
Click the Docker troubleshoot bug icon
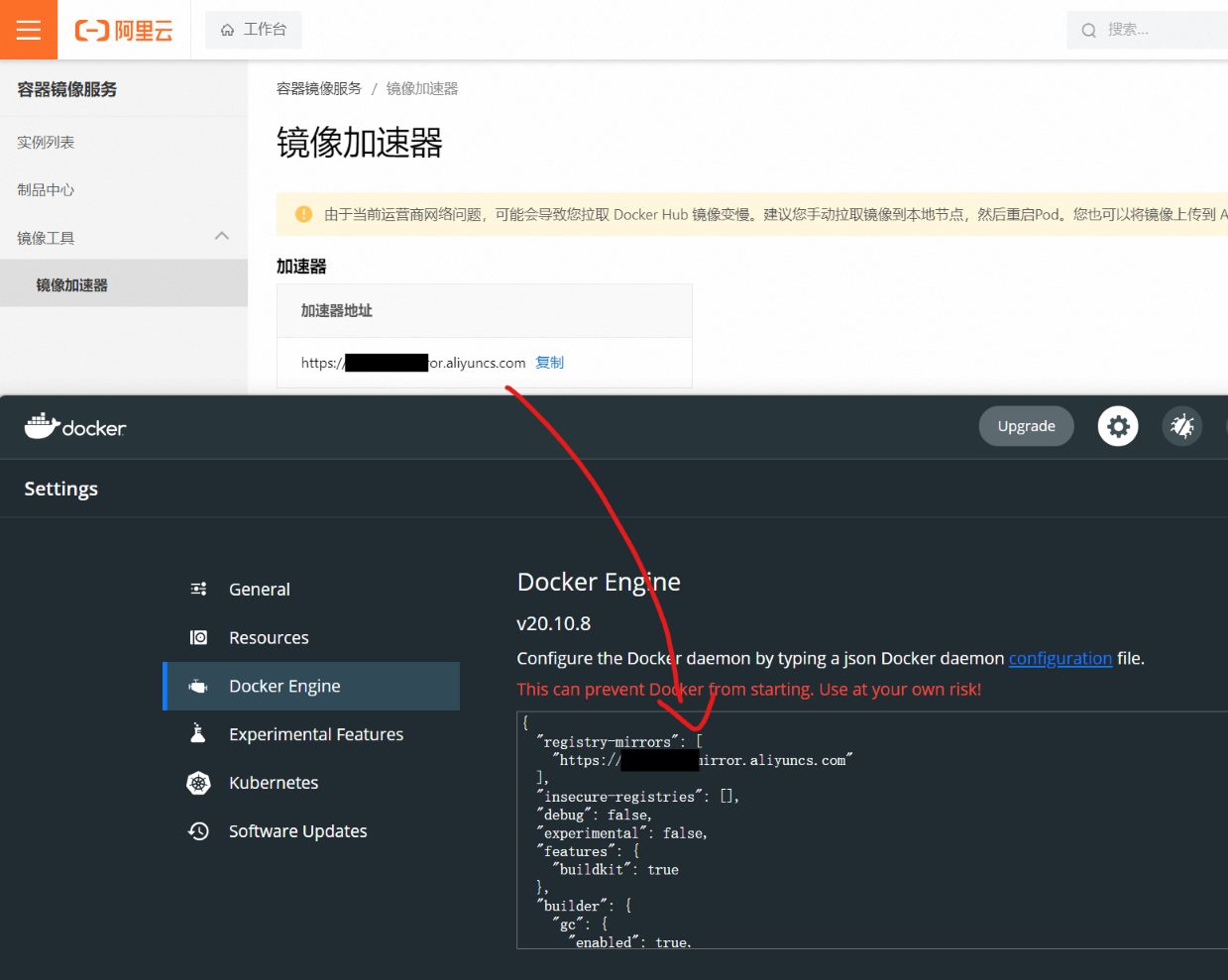[1181, 426]
